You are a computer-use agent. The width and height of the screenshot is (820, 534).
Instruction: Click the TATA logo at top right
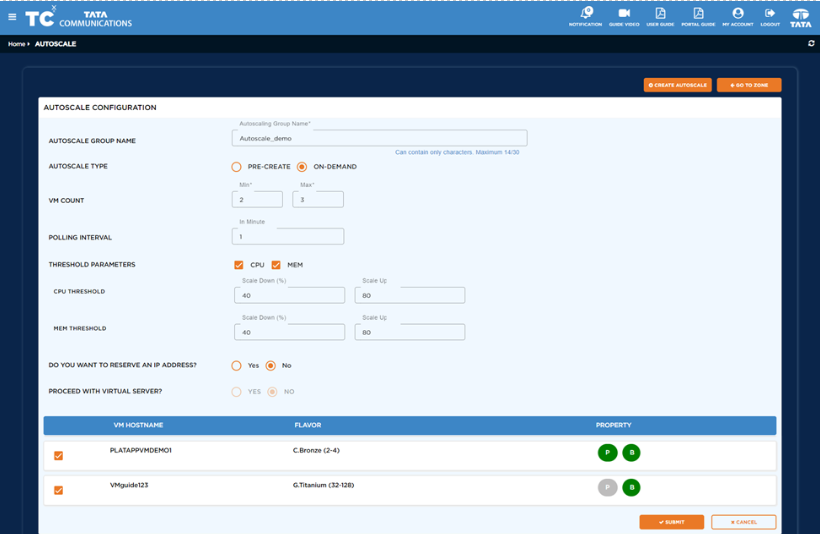801,17
